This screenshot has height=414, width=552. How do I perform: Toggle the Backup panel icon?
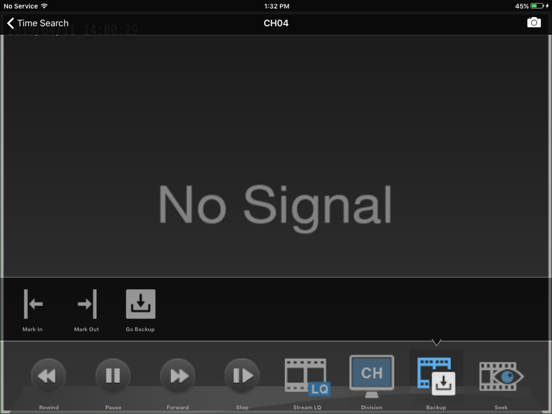[x=436, y=376]
